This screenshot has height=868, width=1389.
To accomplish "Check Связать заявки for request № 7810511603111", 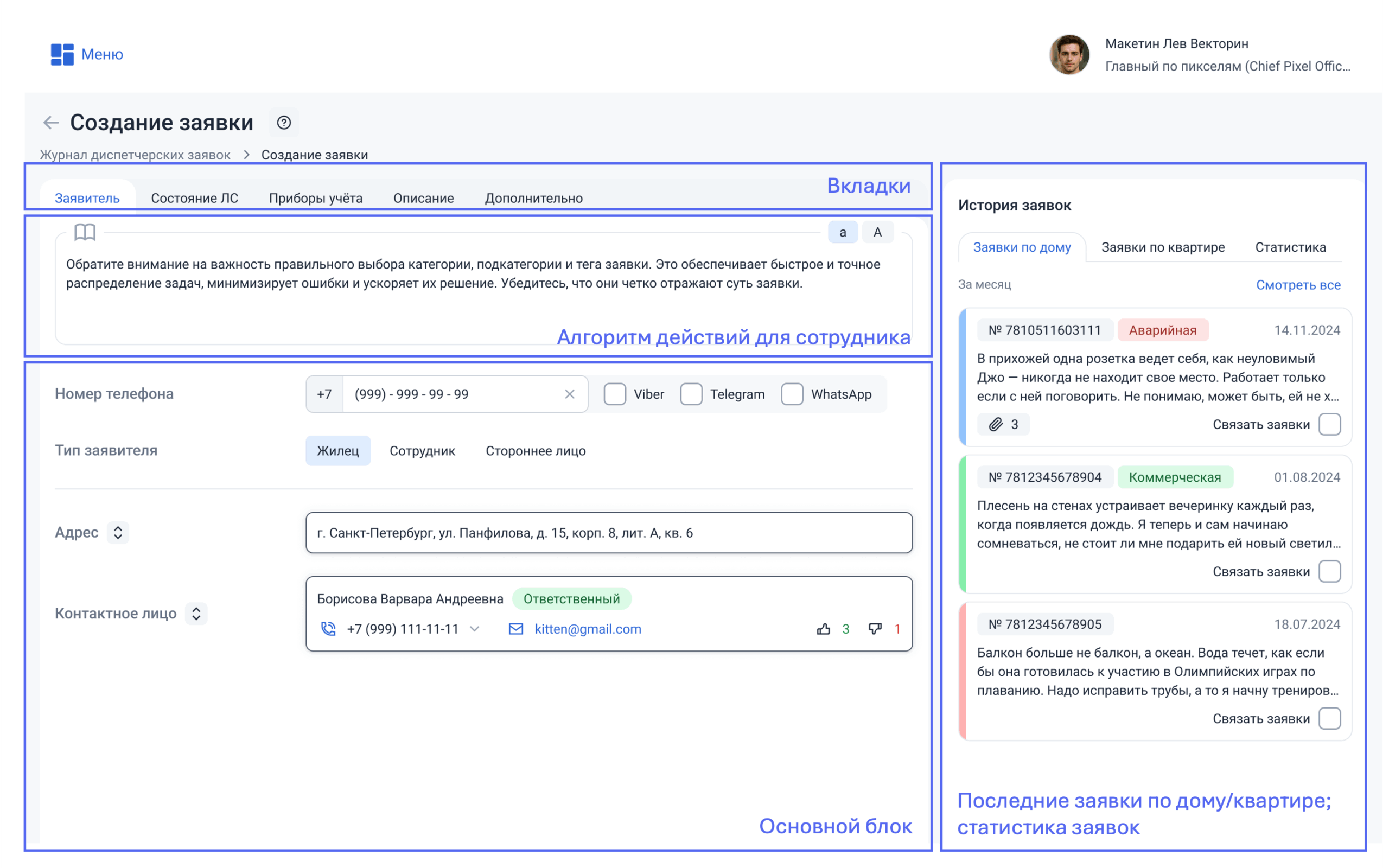I will tap(1329, 425).
